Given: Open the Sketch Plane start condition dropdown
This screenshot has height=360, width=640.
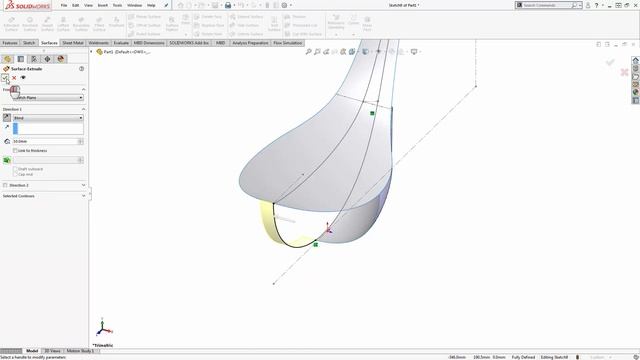Looking at the screenshot, I should (48, 98).
